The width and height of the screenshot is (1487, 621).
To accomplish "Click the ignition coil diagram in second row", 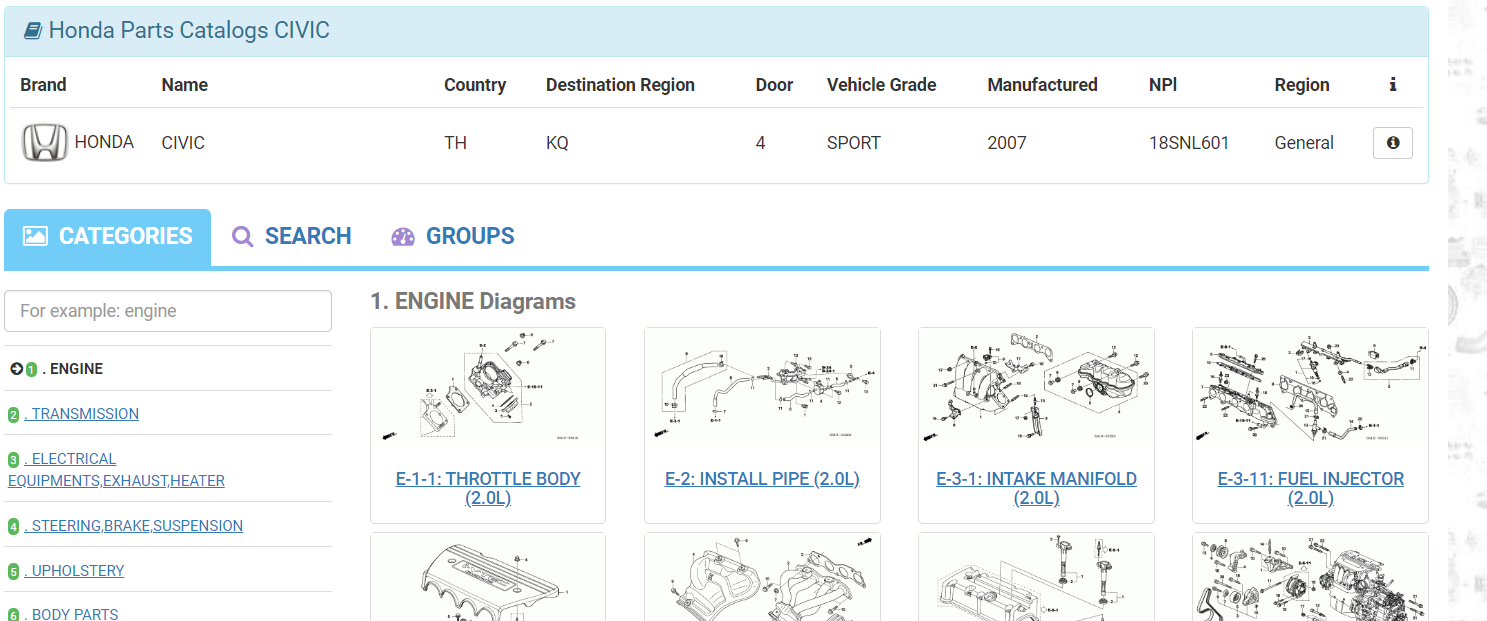I will [x=1036, y=579].
